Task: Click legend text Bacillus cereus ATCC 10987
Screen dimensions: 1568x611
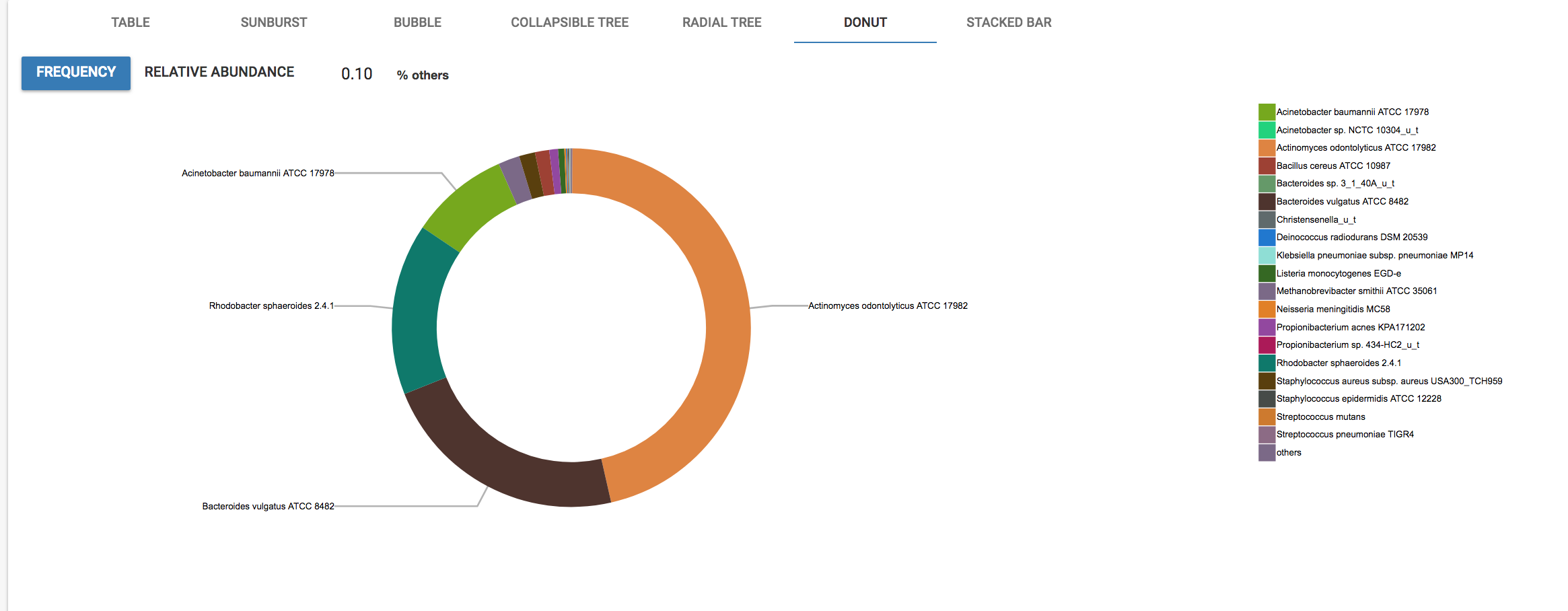Action: [x=1333, y=166]
